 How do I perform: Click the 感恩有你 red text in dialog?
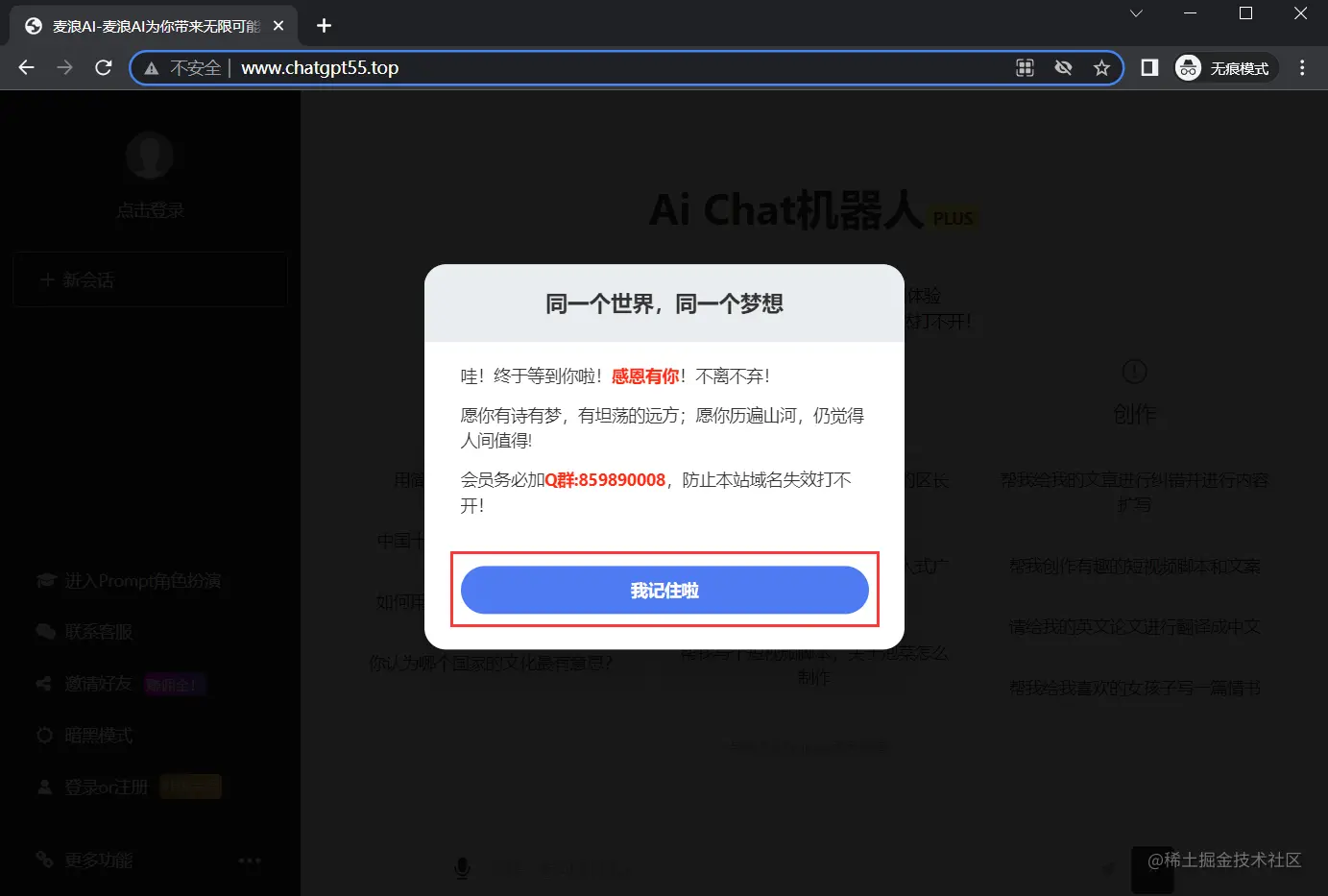tap(645, 375)
